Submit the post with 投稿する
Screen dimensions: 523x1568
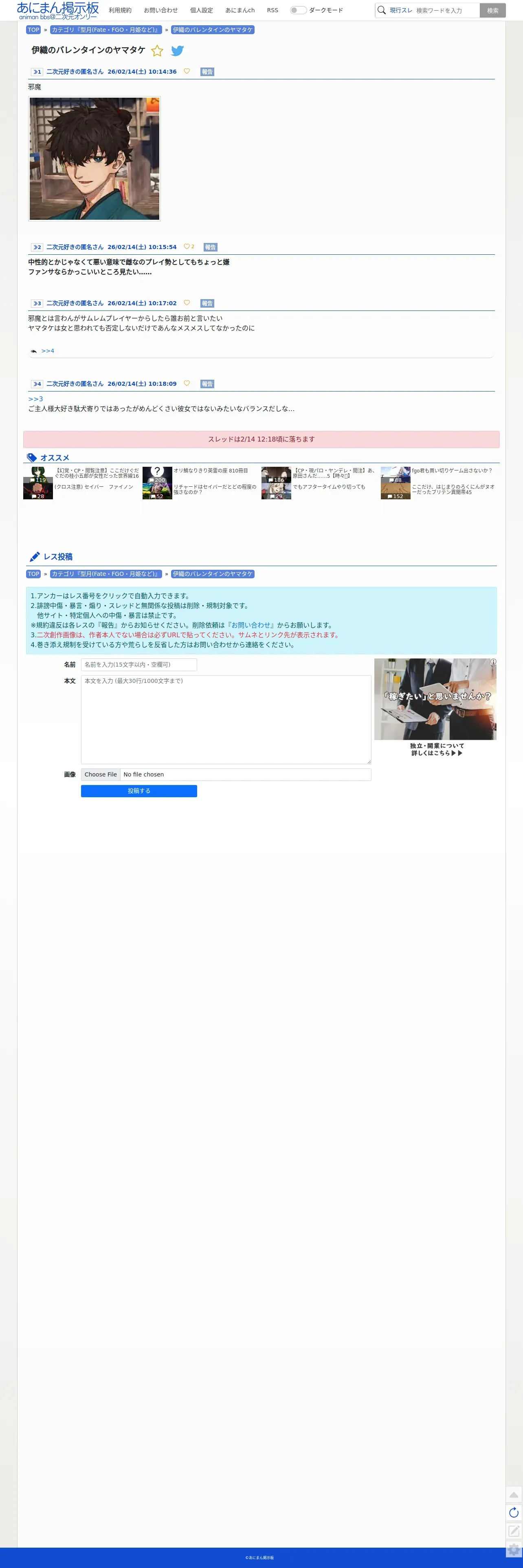pos(139,791)
